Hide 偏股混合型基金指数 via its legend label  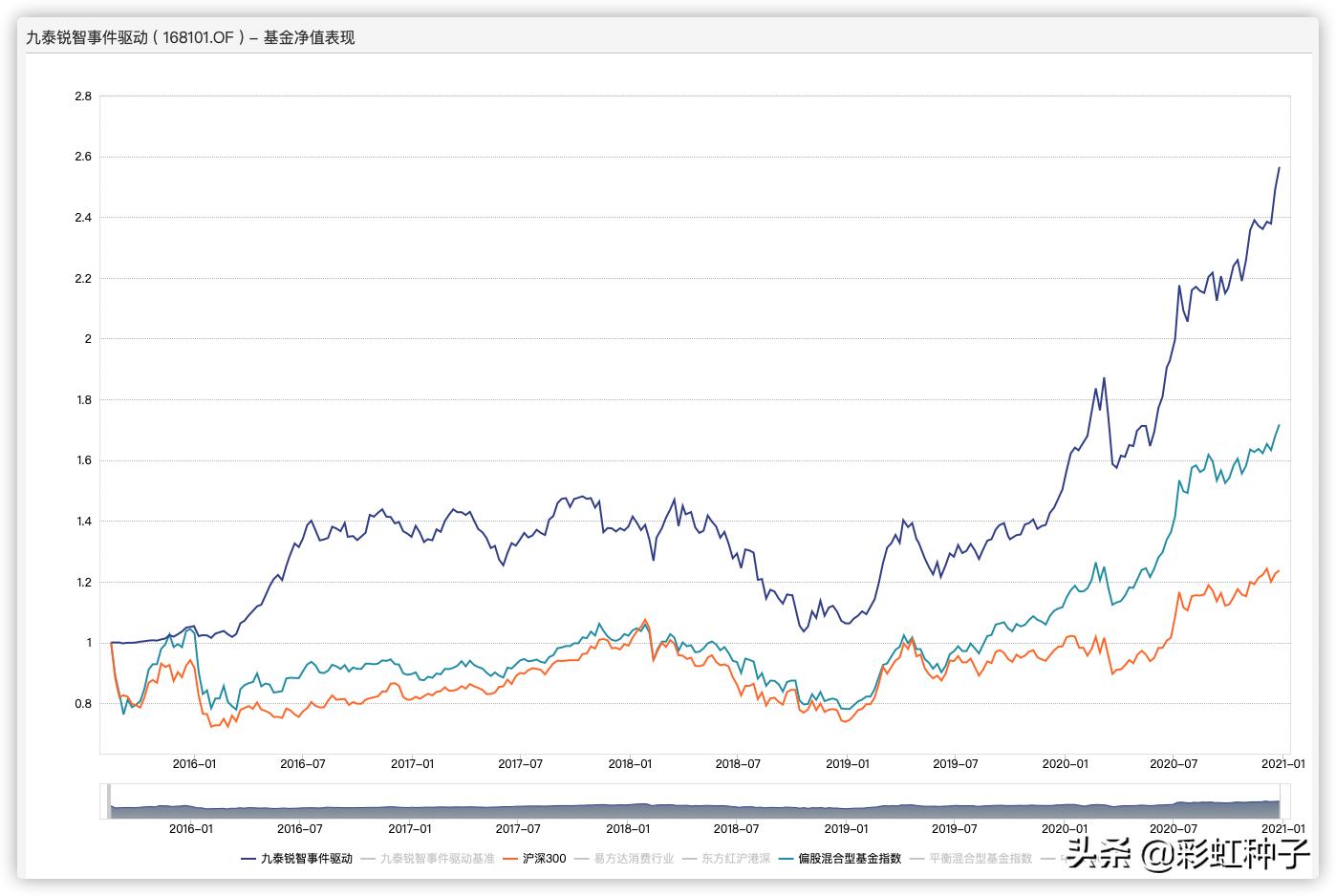[x=850, y=859]
